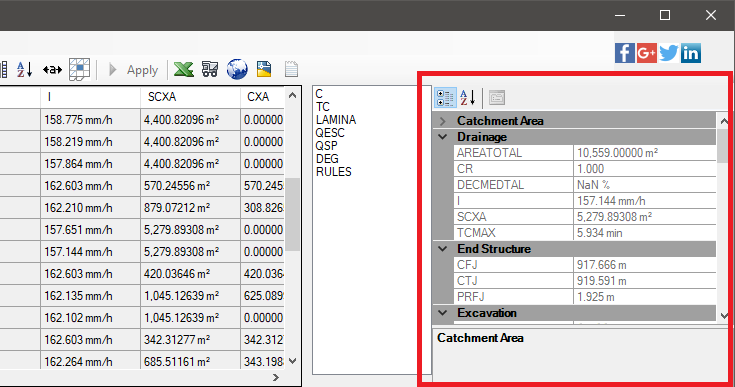Open the Twitter share icon
The width and height of the screenshot is (735, 387).
[x=669, y=53]
